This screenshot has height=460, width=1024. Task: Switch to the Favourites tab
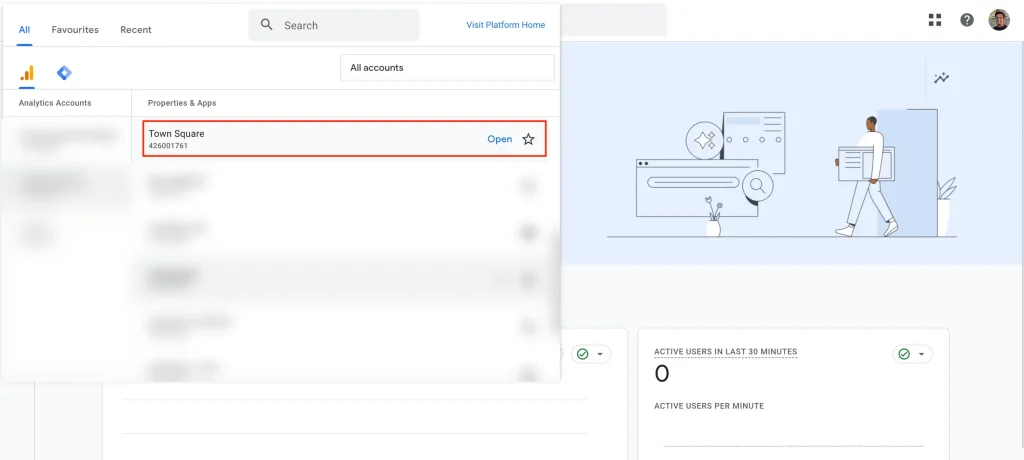pyautogui.click(x=75, y=29)
